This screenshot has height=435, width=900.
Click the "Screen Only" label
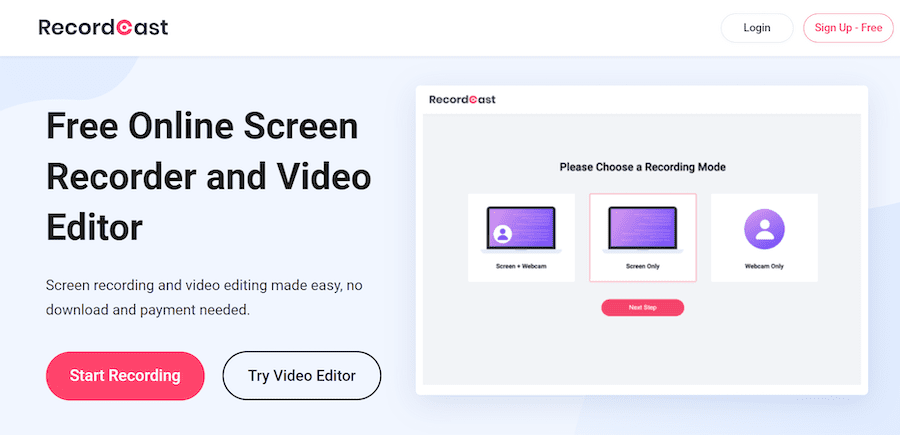click(x=643, y=266)
